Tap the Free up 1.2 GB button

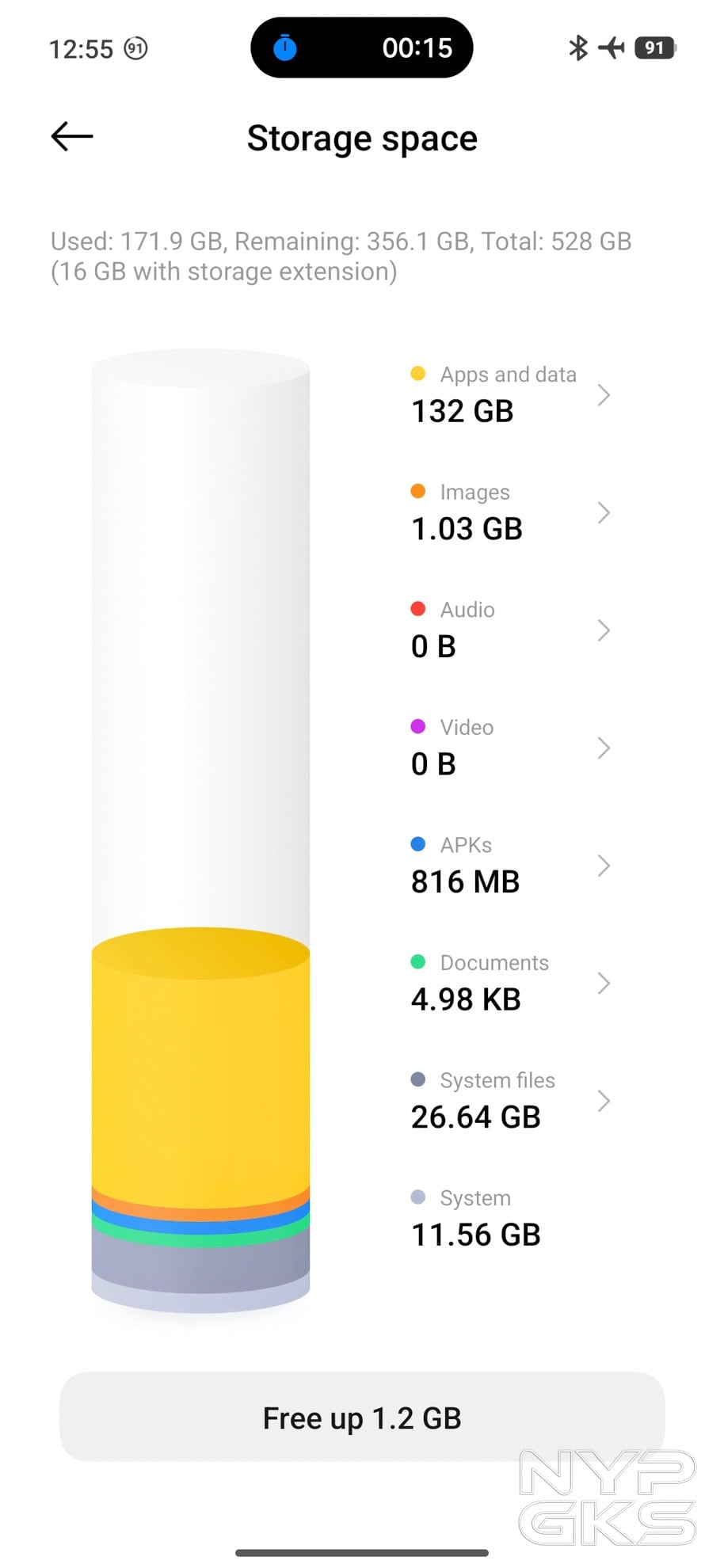[362, 1418]
